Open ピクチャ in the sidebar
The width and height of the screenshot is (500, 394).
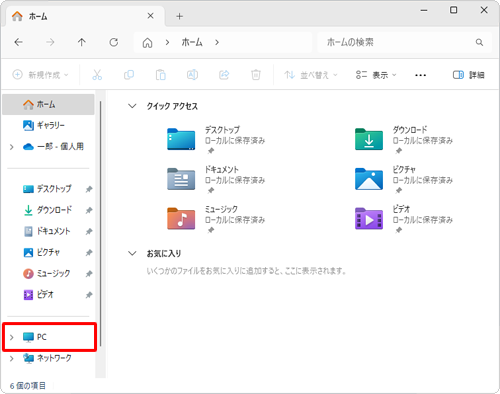(41, 252)
